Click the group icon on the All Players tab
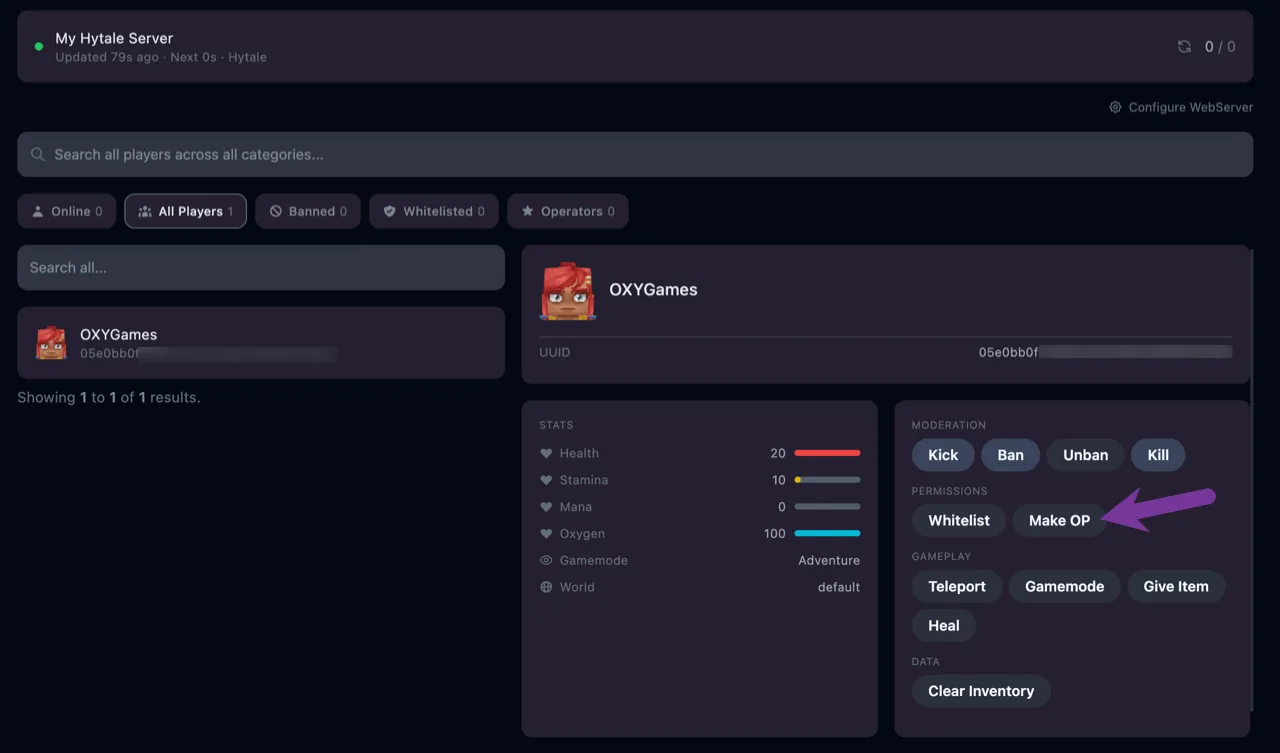This screenshot has width=1280, height=753. pyautogui.click(x=145, y=211)
